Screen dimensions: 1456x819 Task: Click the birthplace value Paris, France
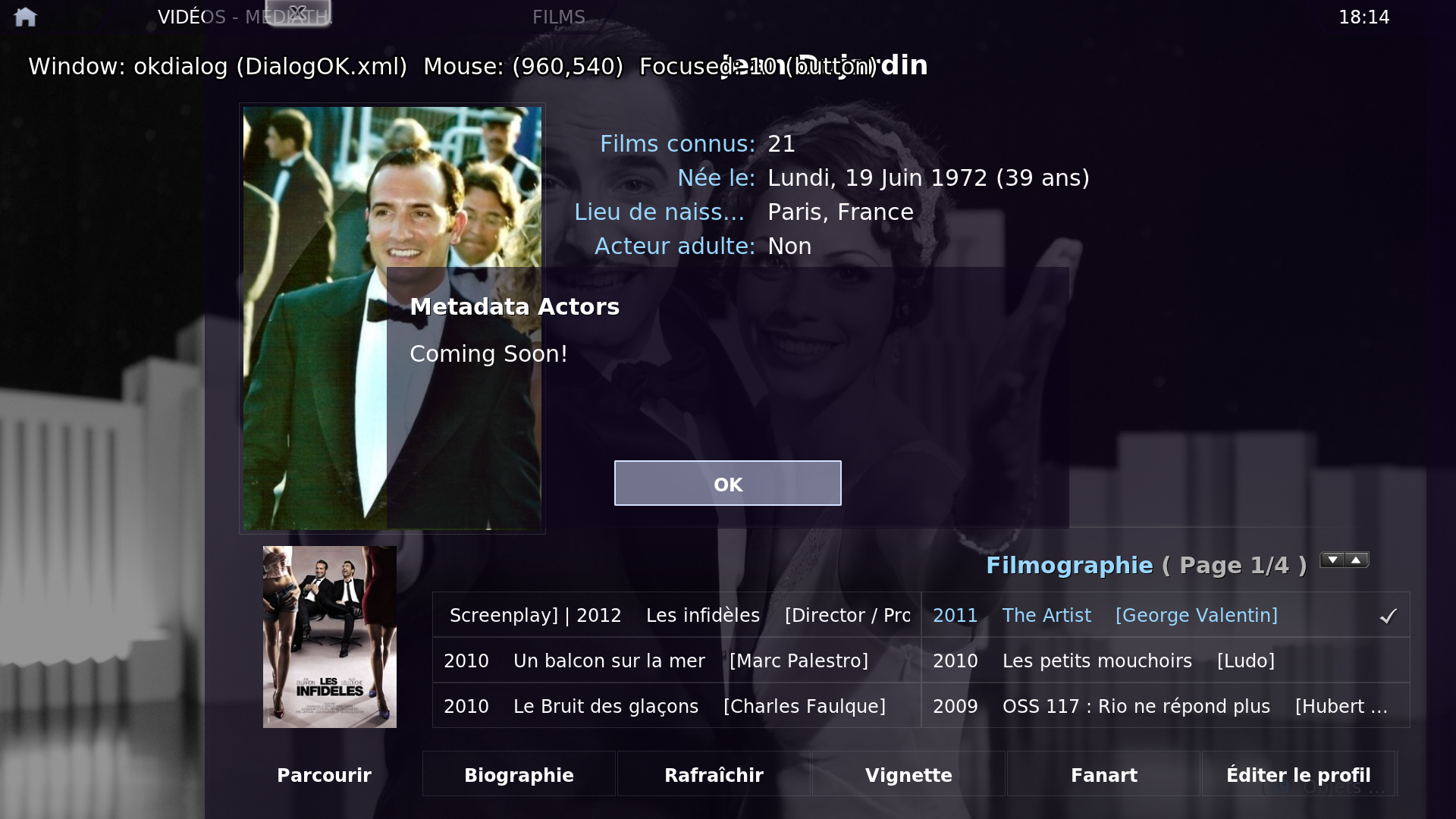click(x=840, y=212)
